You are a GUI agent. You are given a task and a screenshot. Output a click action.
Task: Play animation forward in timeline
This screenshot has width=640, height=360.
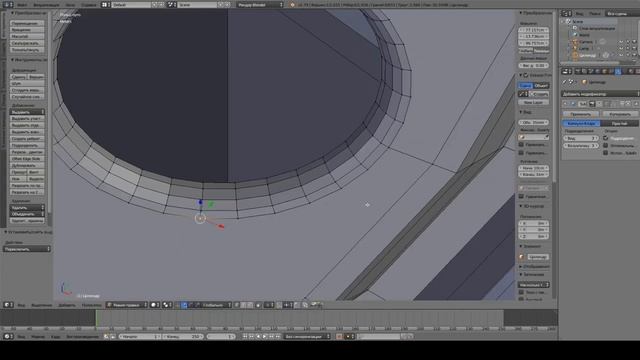click(x=264, y=336)
